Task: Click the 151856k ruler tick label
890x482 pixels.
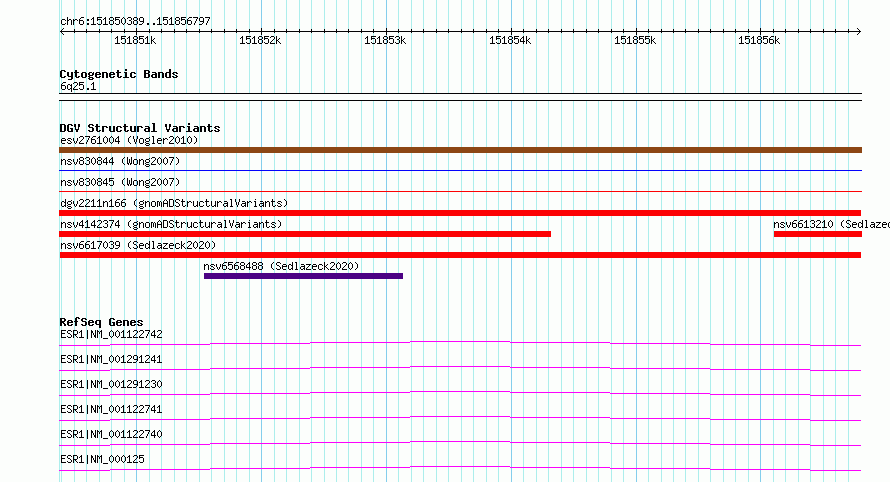Action: [759, 40]
